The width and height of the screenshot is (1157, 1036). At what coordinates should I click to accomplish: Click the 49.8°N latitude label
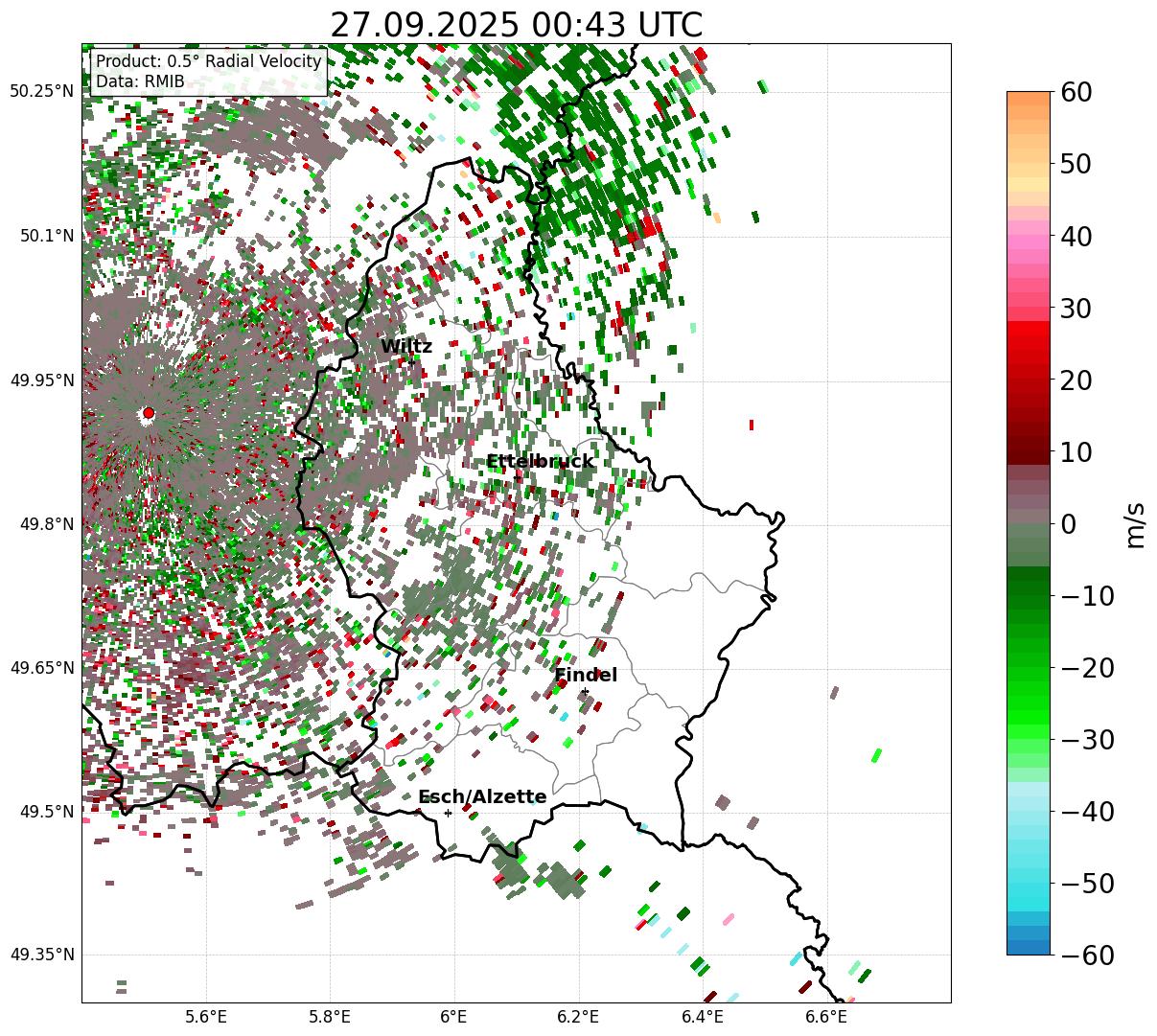[45, 524]
